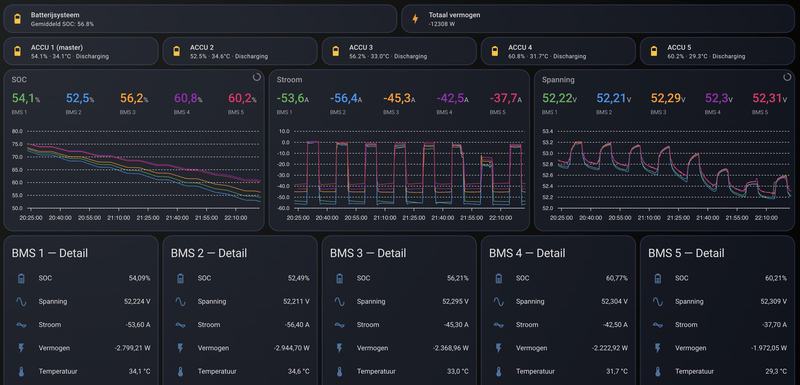Open the Totaal vermogen -12308 W card
This screenshot has width=800, height=385.
pos(598,19)
